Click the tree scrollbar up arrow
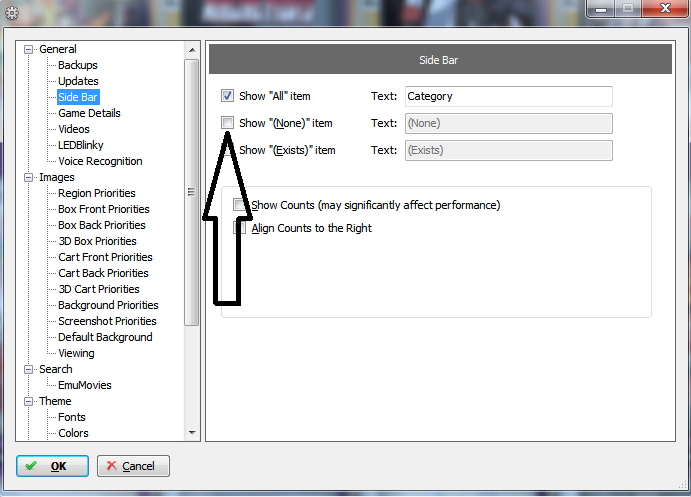 (192, 50)
